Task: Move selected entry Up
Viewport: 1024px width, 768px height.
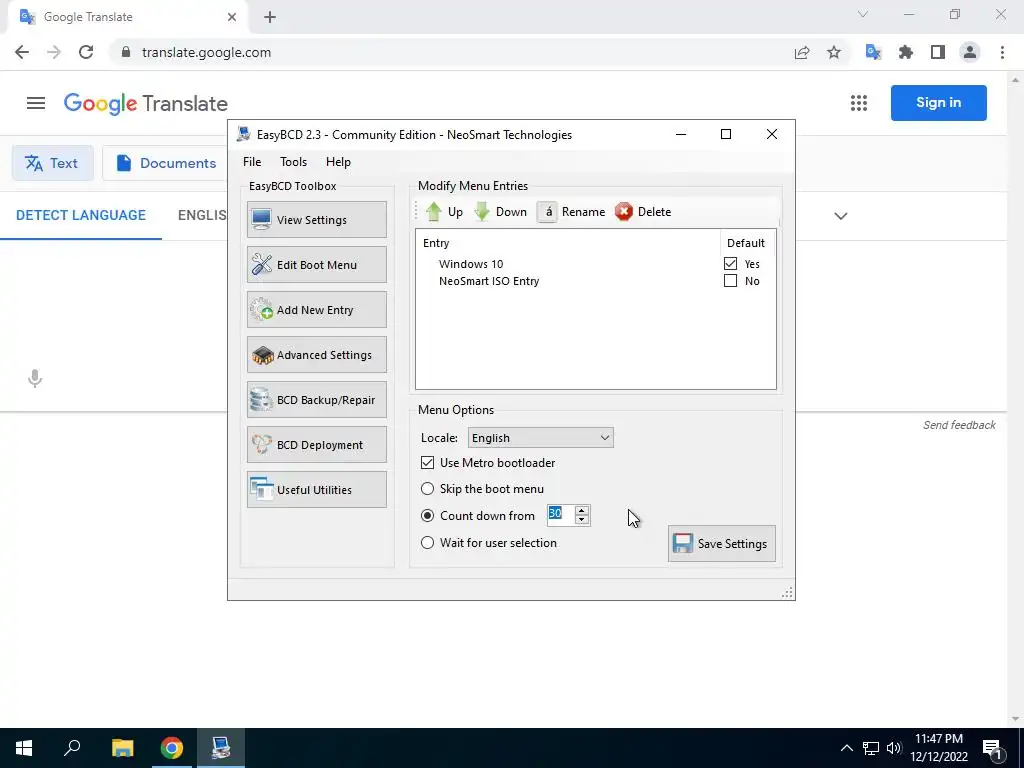Action: [x=444, y=212]
